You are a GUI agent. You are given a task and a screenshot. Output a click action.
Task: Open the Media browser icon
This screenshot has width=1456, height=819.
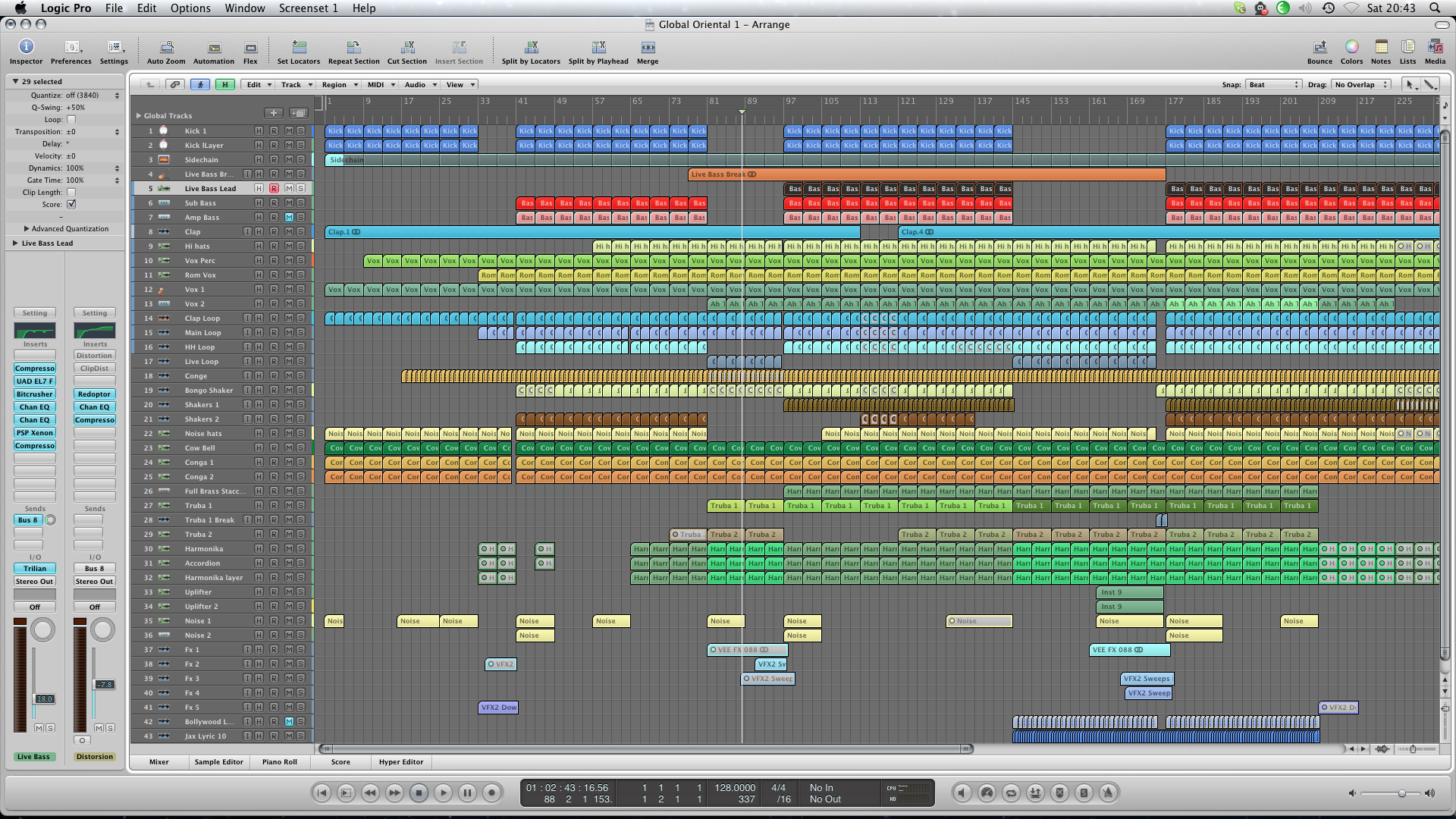click(1435, 48)
